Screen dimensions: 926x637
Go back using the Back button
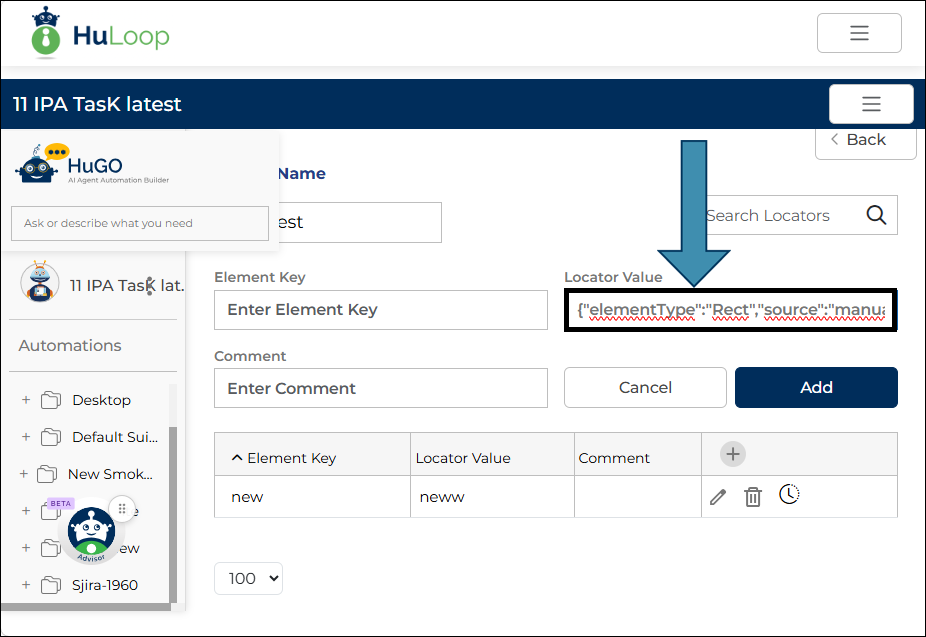[x=865, y=140]
